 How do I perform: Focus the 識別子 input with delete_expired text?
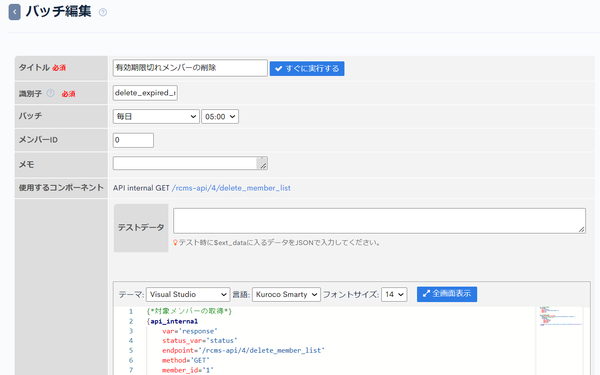tap(145, 93)
